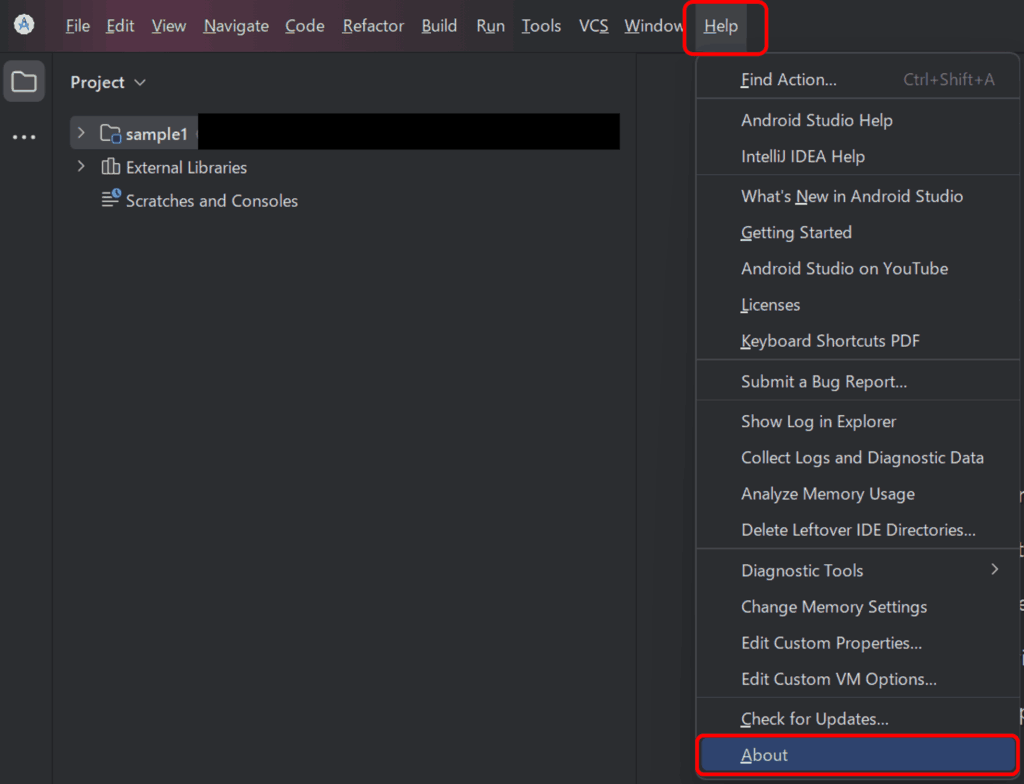Expand the External Libraries tree node
Viewport: 1024px width, 784px height.
(x=82, y=167)
